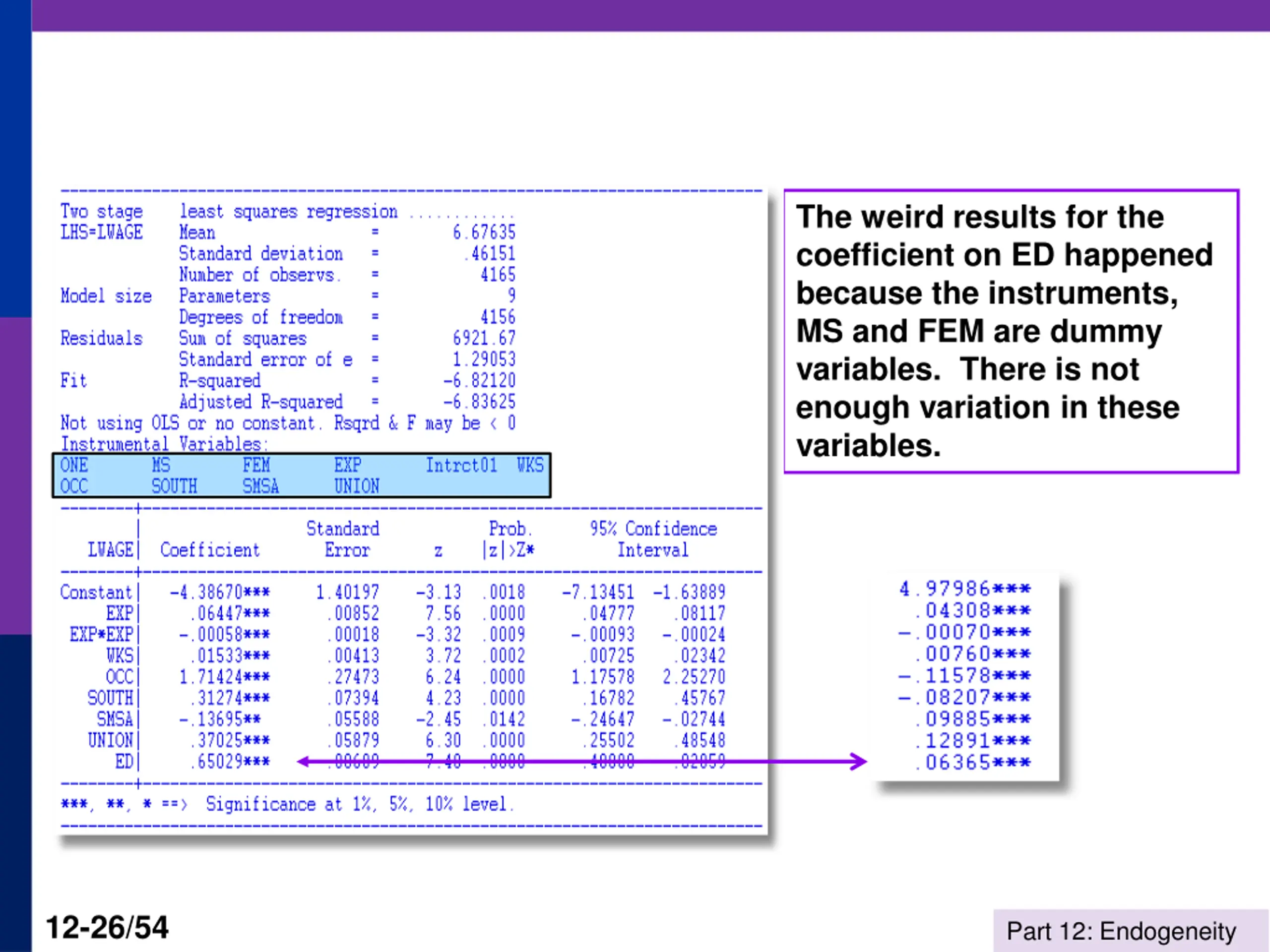Screen dimensions: 1270x952
Task: Click the right arrowhead of purple arrow
Action: pos(860,762)
